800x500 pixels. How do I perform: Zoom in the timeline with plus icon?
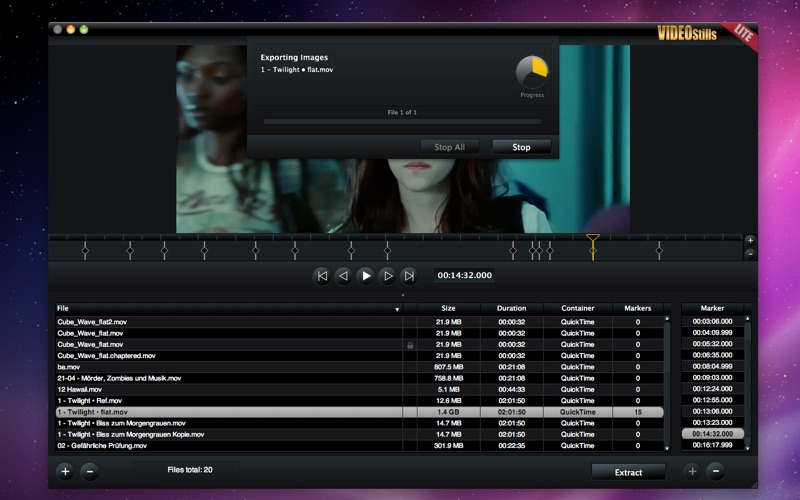(x=750, y=240)
